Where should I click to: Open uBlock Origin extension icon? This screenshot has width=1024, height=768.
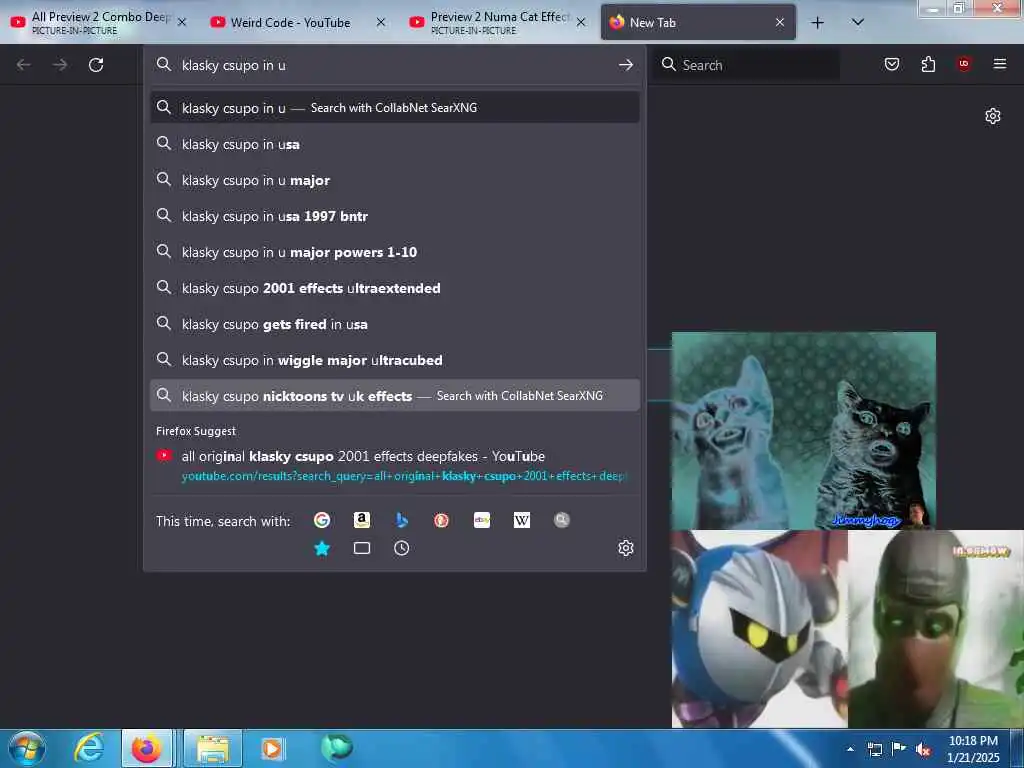[964, 63]
